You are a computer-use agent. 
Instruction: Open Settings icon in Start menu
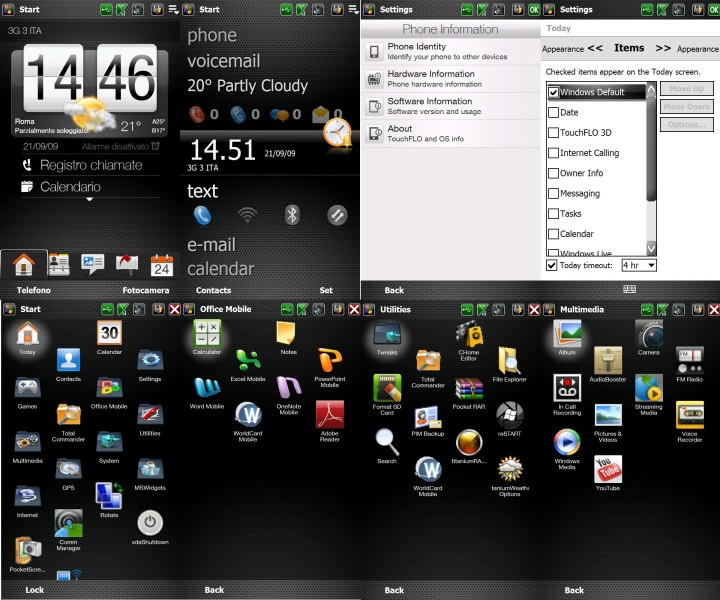tap(150, 360)
